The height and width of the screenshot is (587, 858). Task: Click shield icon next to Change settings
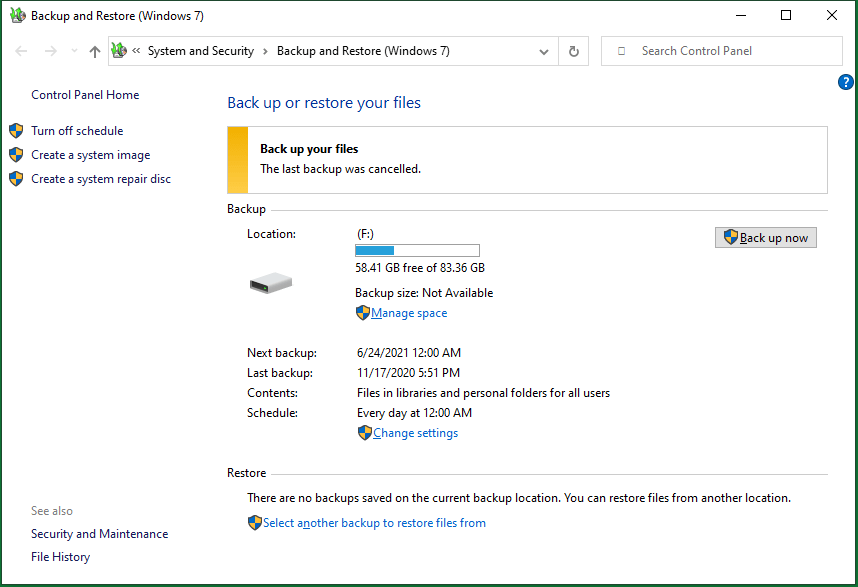tap(365, 433)
